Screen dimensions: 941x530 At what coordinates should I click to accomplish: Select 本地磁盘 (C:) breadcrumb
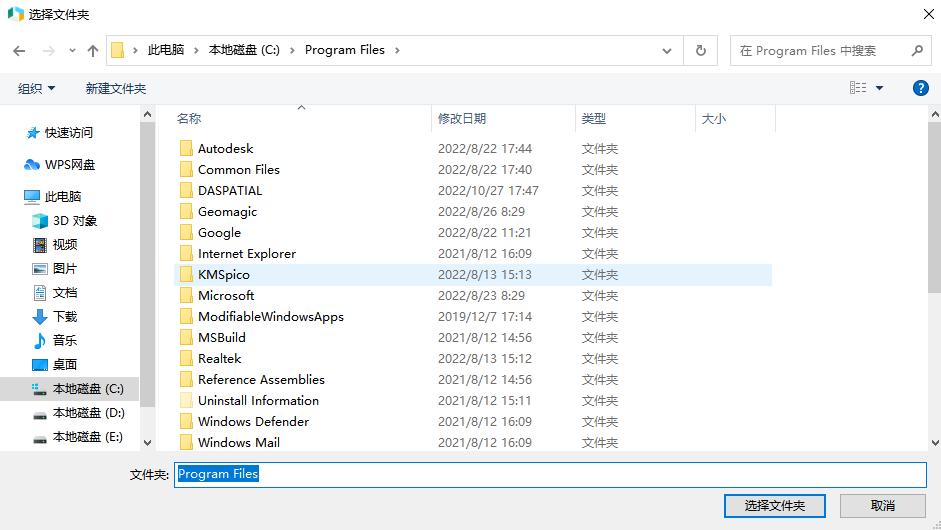(244, 50)
